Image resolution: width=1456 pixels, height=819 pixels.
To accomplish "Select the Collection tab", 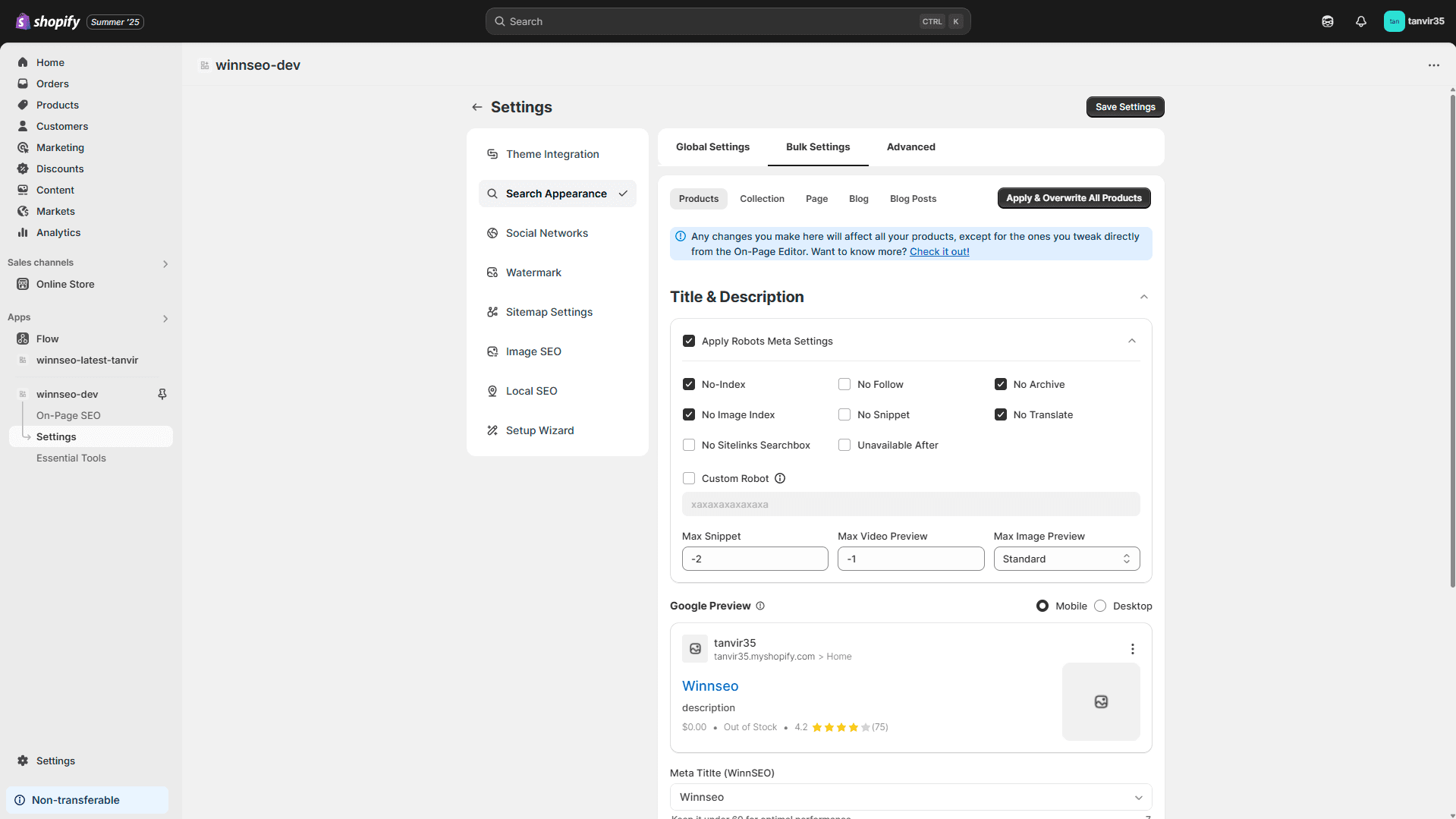I will (762, 199).
